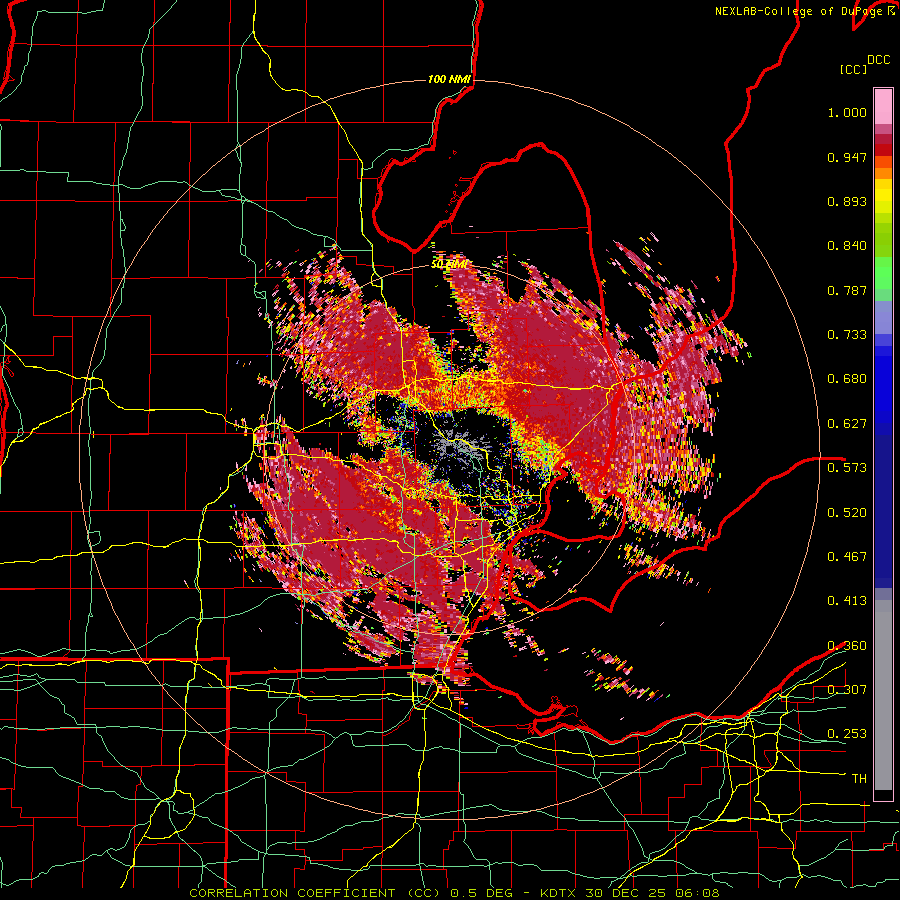Click the 0.947 value on color scale
The image size is (900, 900).
pyautogui.click(x=847, y=157)
